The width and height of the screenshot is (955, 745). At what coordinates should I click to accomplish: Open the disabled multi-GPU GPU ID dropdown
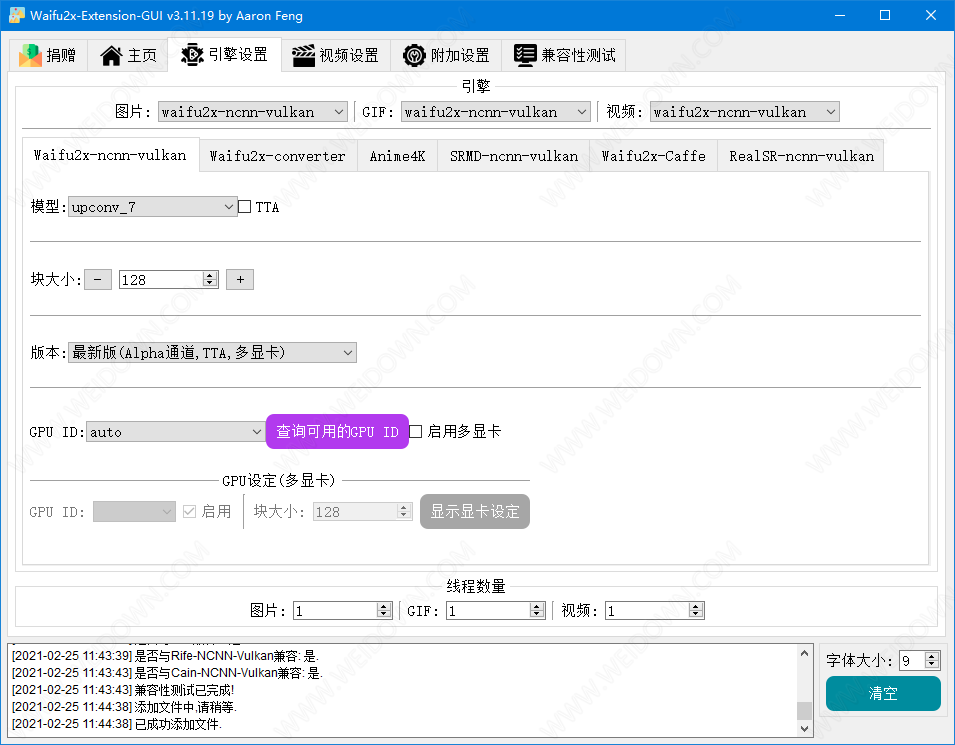[x=134, y=512]
